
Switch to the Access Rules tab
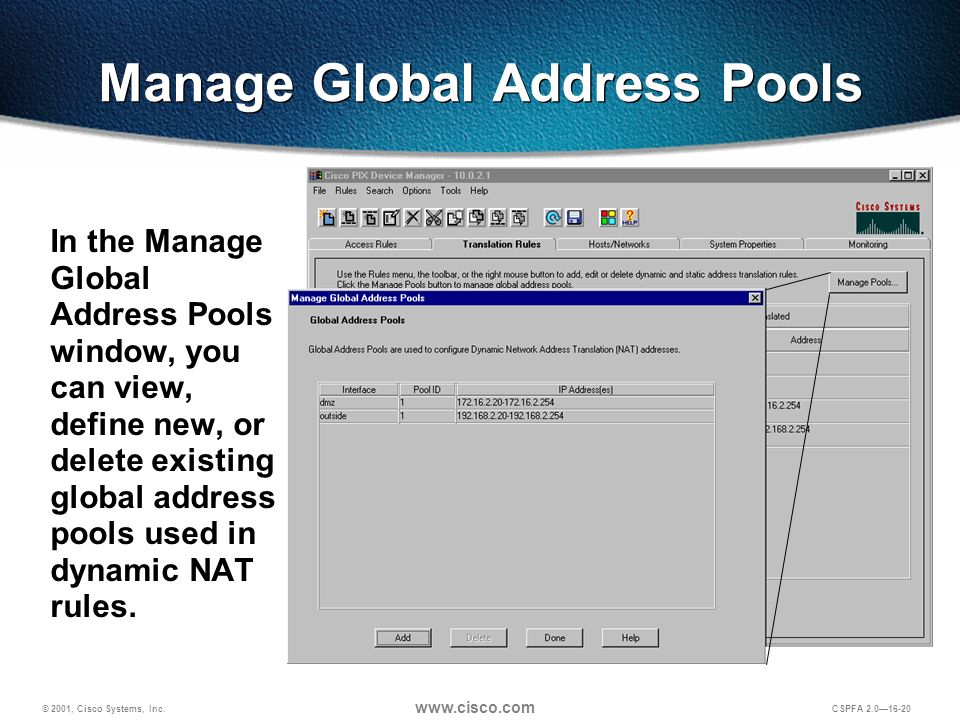[370, 244]
